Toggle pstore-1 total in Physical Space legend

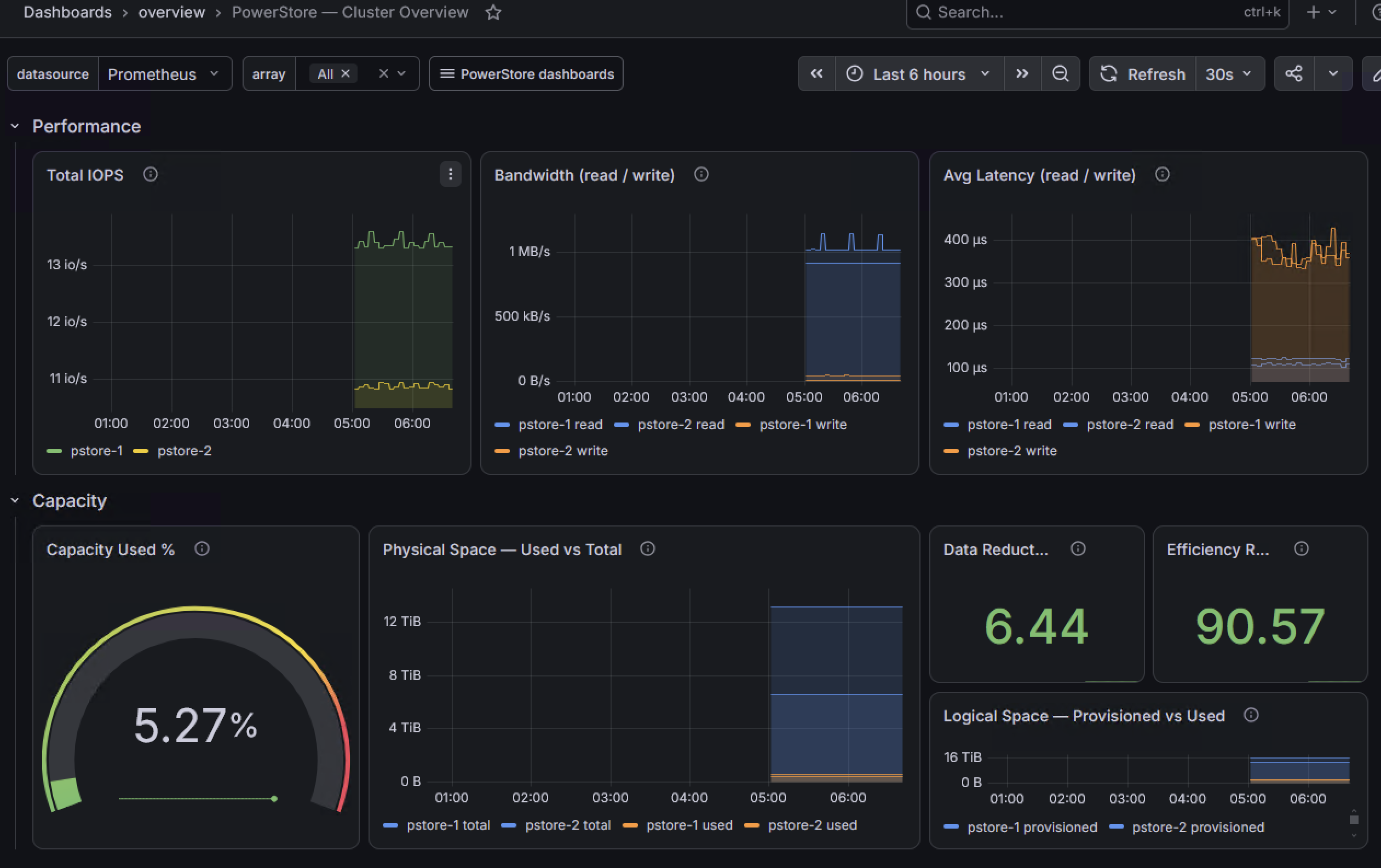pyautogui.click(x=448, y=825)
